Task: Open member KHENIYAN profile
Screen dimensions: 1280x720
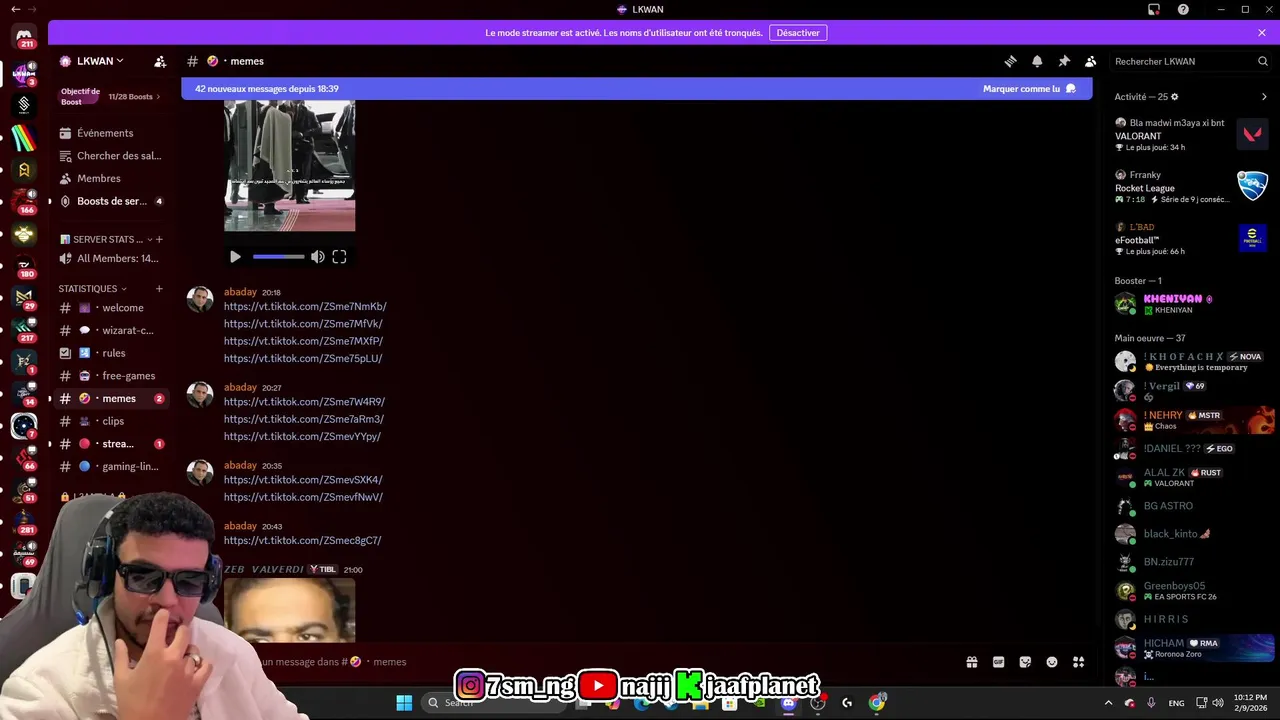Action: [x=1192, y=304]
